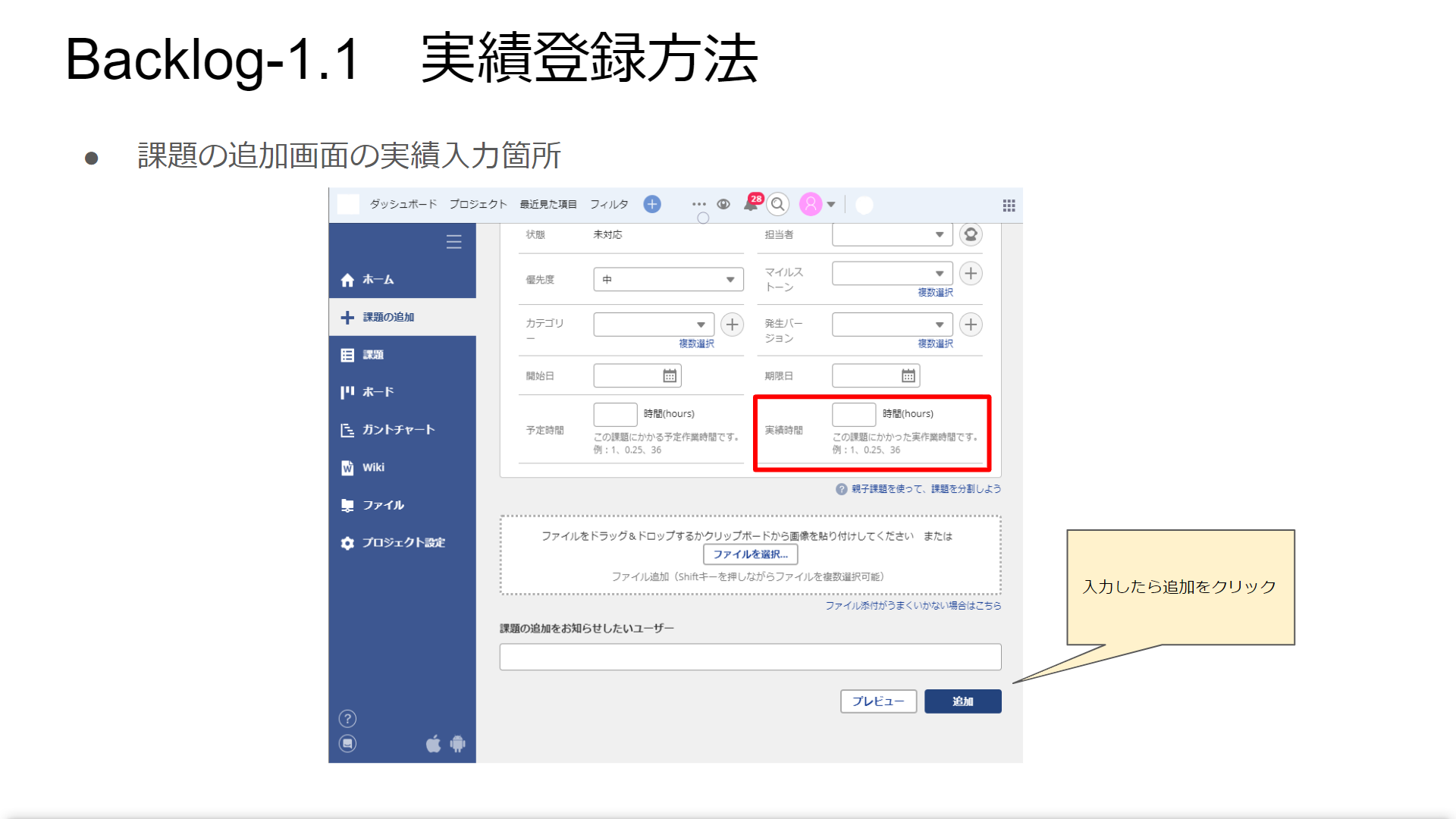Open the three-dots more menu in top bar
This screenshot has height=819, width=1456.
point(699,204)
